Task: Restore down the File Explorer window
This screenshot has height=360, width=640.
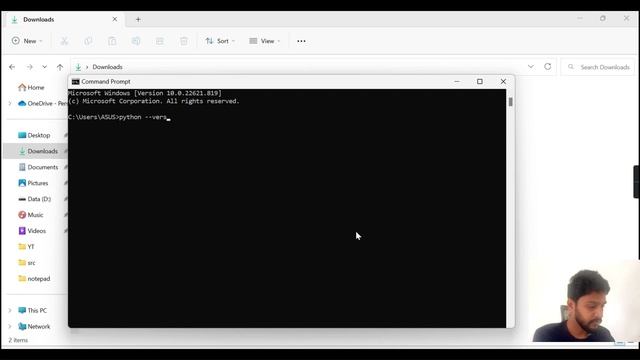Action: pyautogui.click(x=603, y=18)
